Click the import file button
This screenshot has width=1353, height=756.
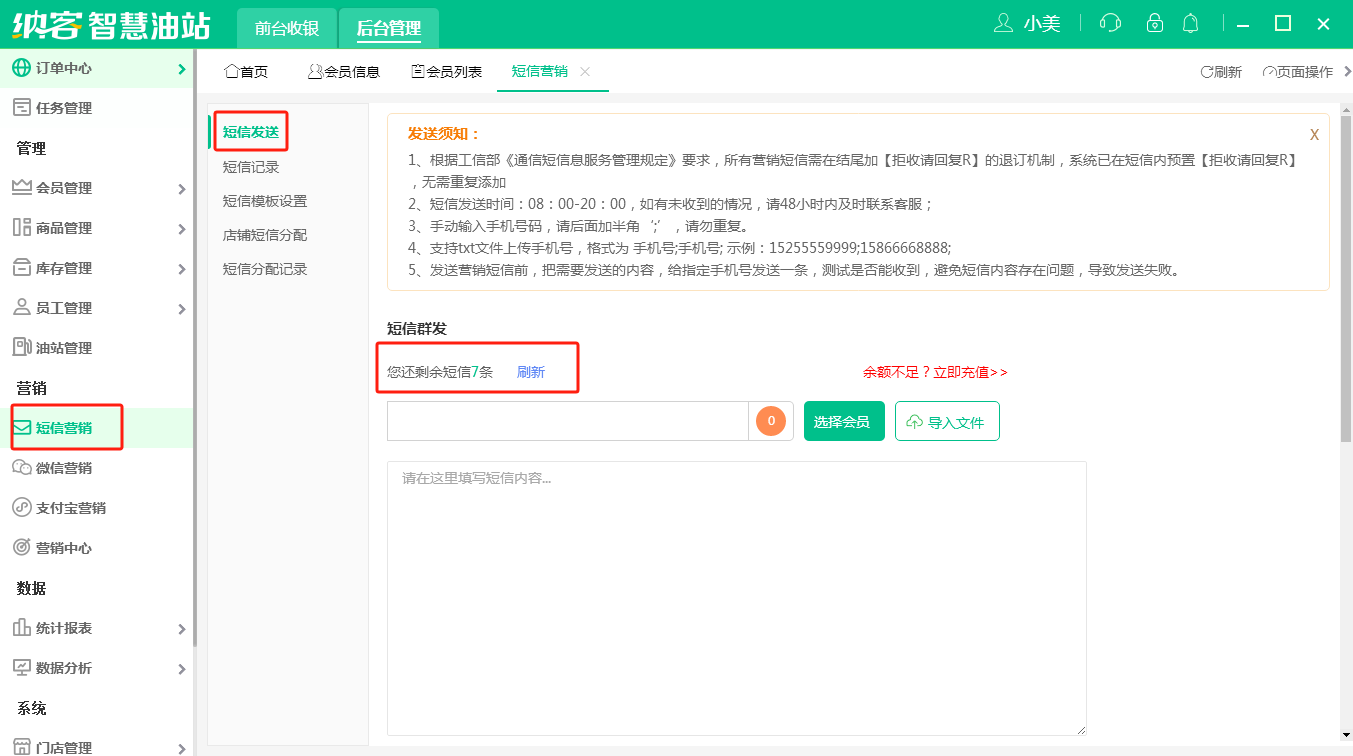[946, 422]
